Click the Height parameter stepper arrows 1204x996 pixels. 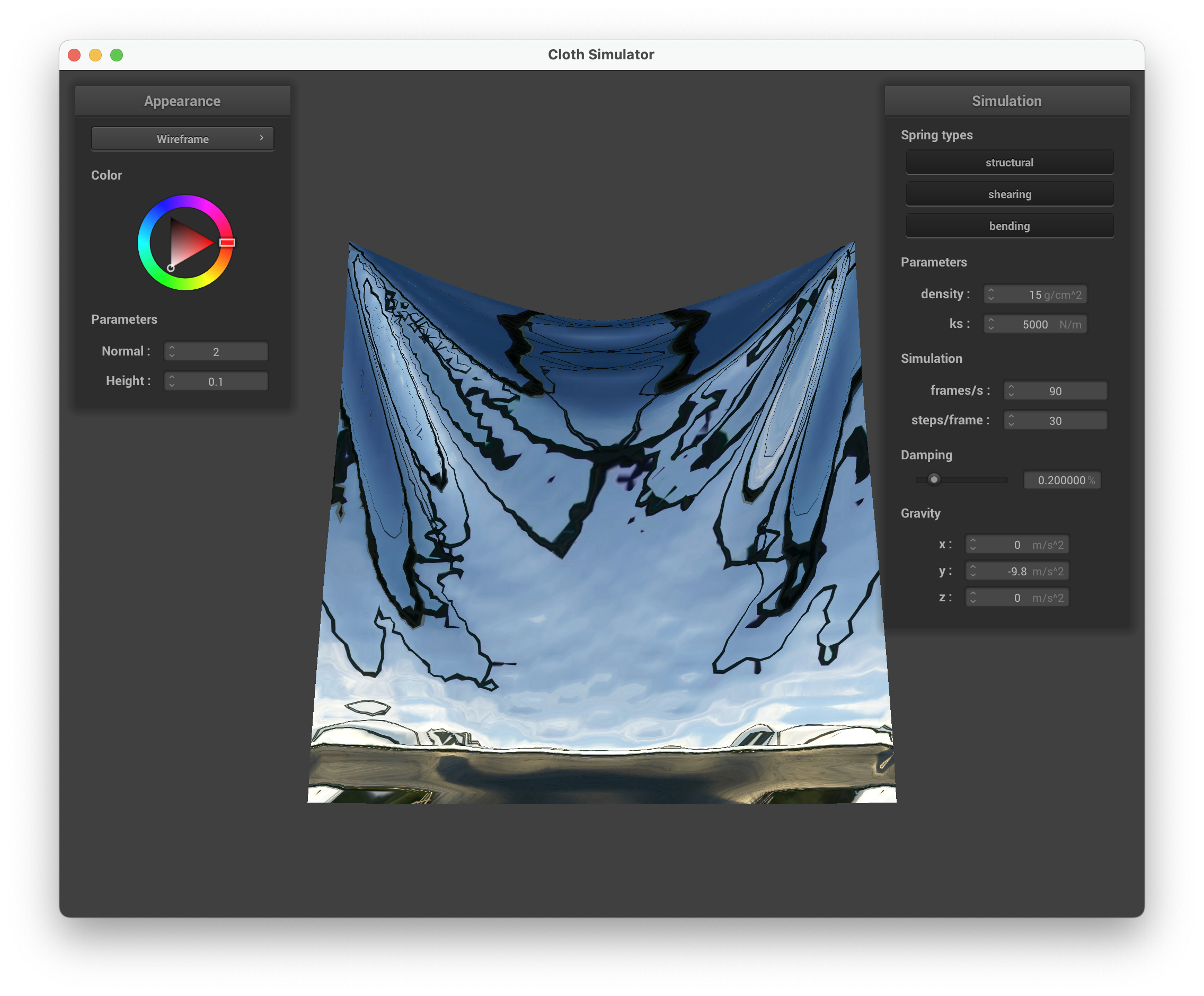pos(172,381)
